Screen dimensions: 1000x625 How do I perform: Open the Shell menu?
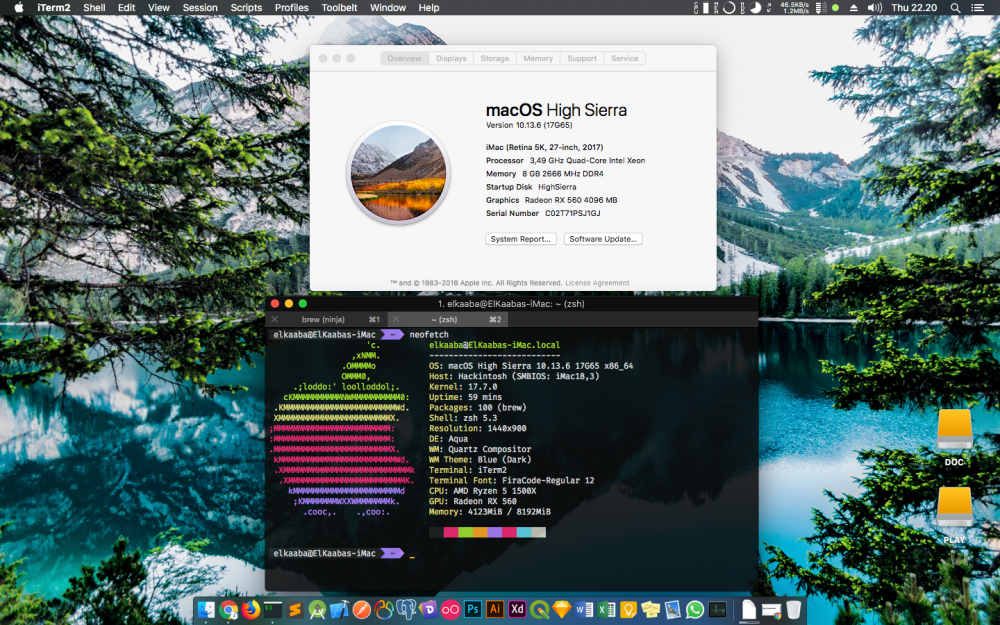[94, 8]
